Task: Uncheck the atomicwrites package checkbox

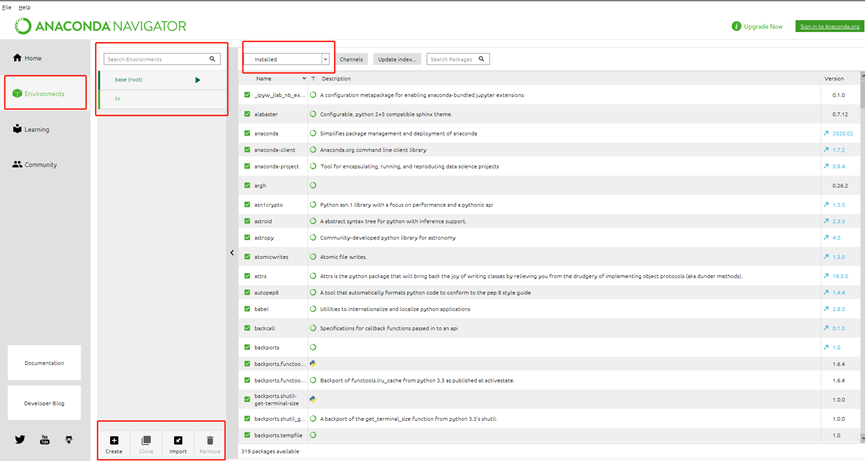Action: pos(247,256)
